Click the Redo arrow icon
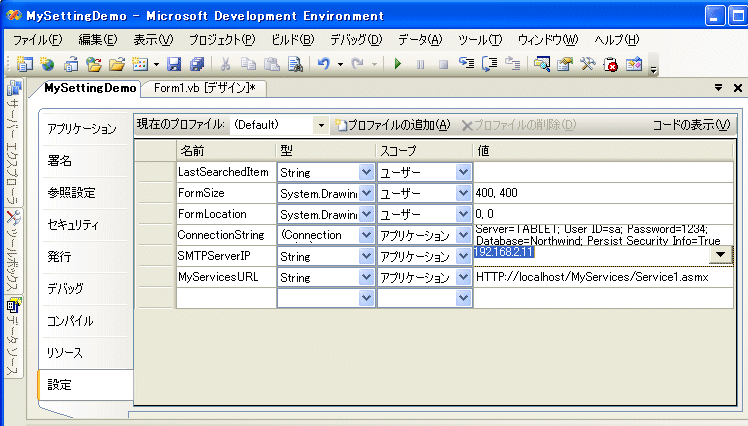The width and height of the screenshot is (748, 426). [x=357, y=64]
